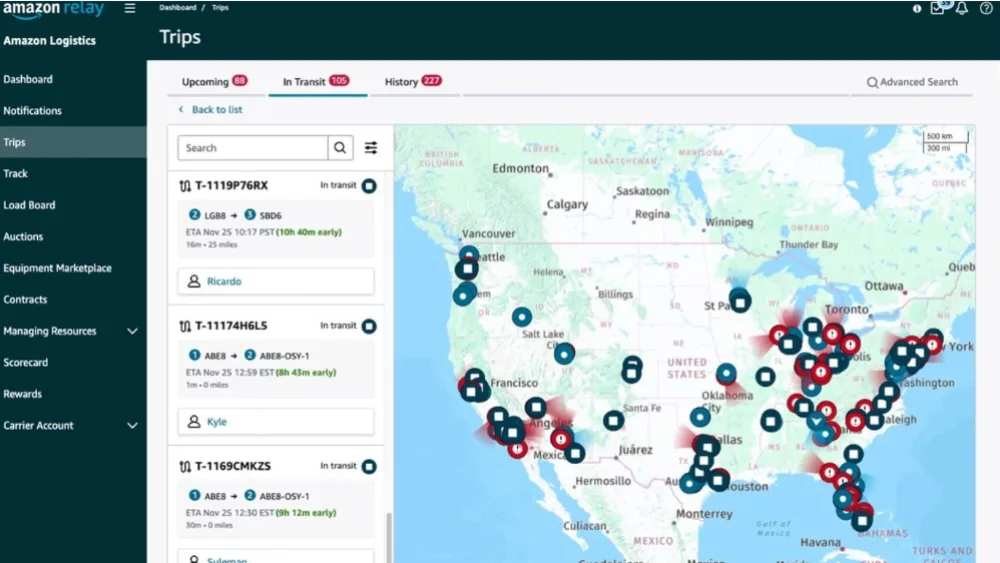Expand the Carrier Account chevron
This screenshot has width=1000, height=563.
pyautogui.click(x=132, y=425)
